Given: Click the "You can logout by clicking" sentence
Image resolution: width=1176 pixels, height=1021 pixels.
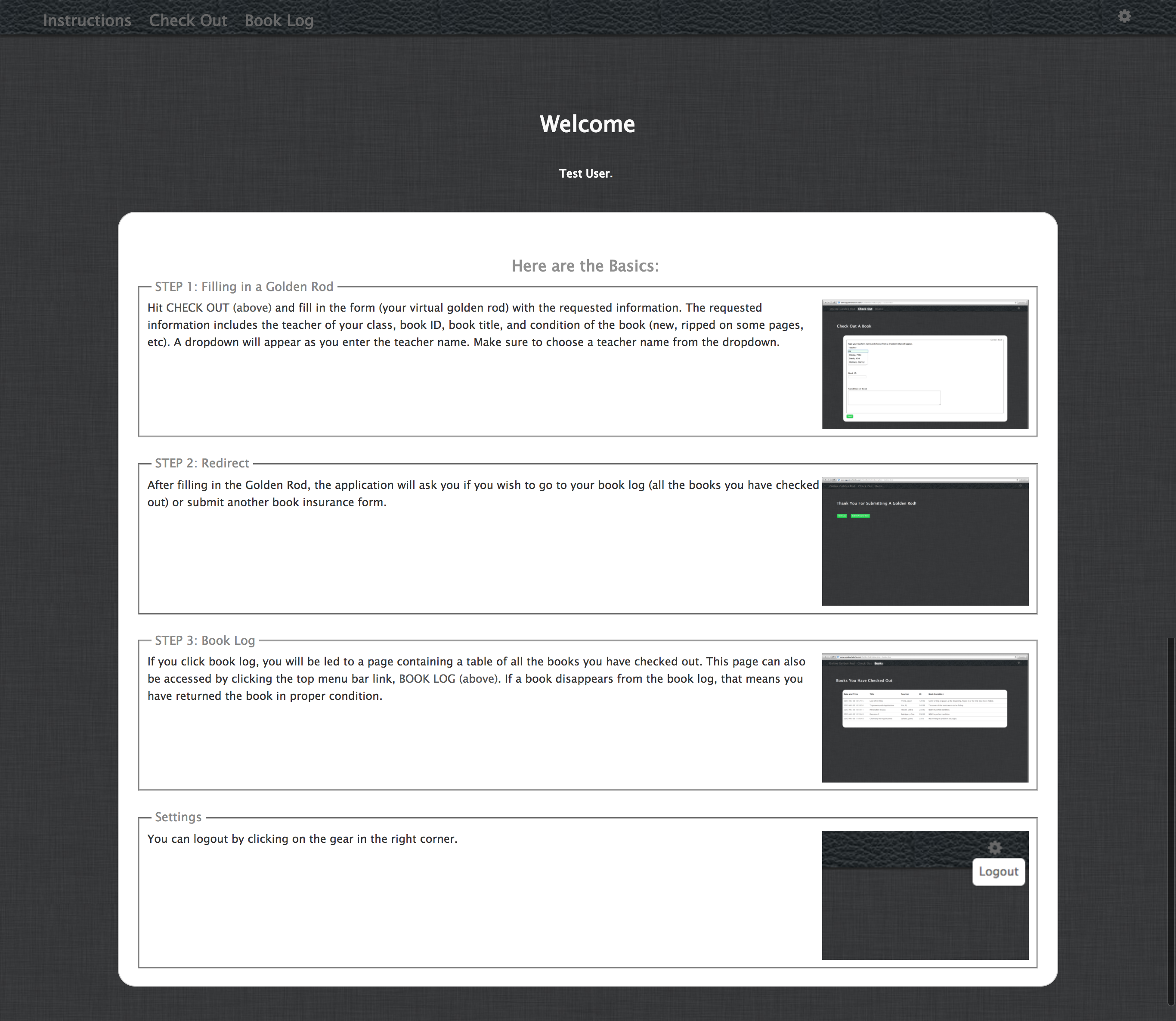Looking at the screenshot, I should (x=302, y=838).
